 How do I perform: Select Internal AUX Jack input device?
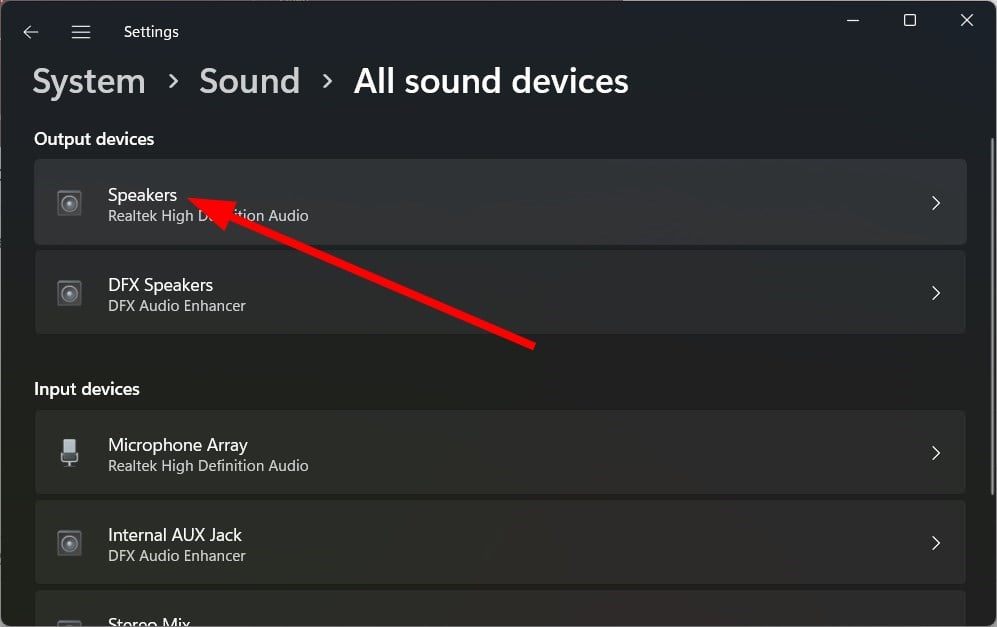point(500,543)
